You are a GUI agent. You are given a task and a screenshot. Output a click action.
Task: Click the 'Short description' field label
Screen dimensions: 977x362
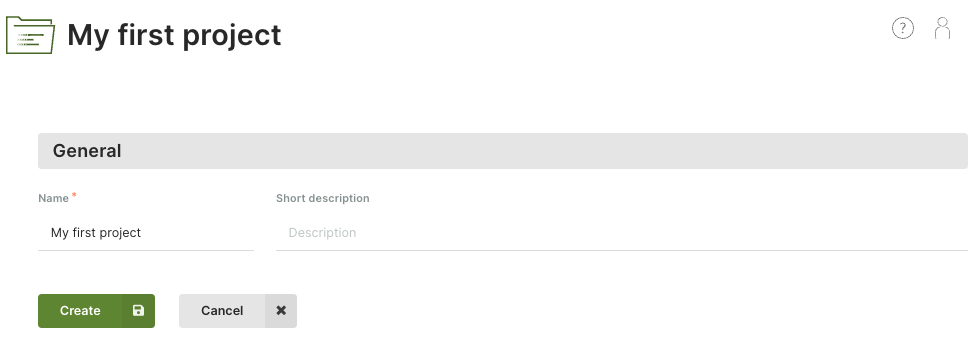[x=323, y=198]
